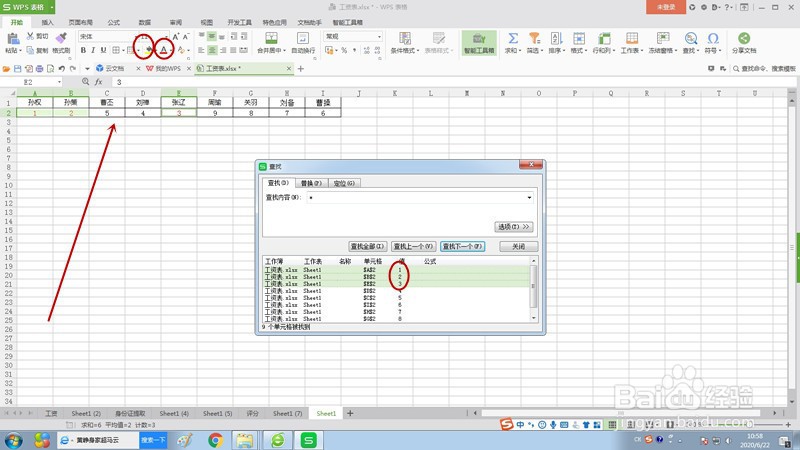Click Merge and Center (合并居中) icon
The width and height of the screenshot is (800, 450).
(271, 38)
